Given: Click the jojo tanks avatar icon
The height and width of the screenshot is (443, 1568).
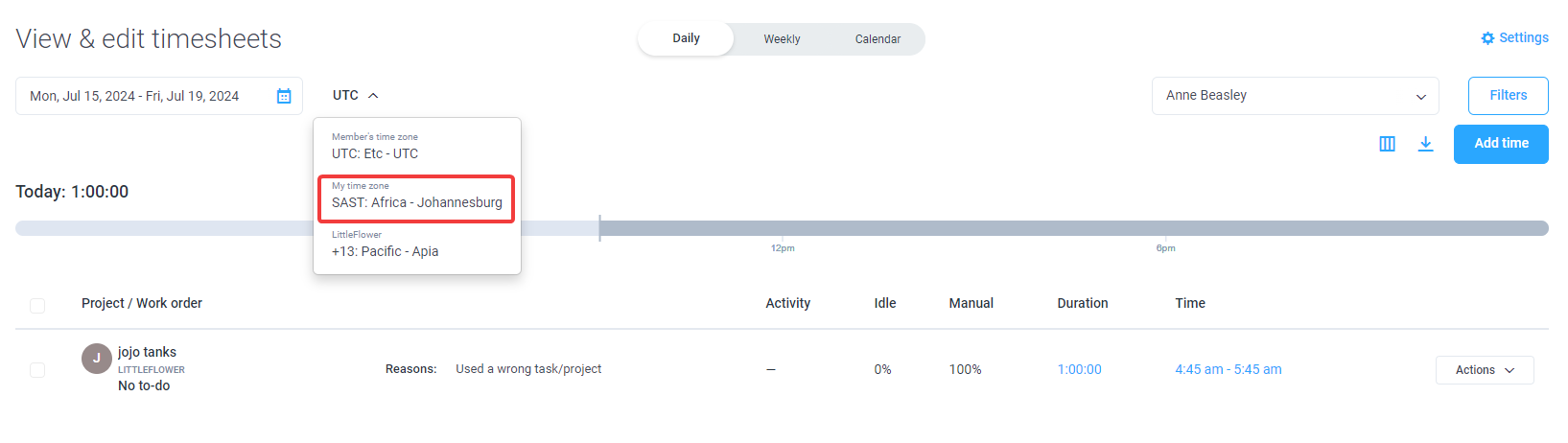Looking at the screenshot, I should (97, 359).
